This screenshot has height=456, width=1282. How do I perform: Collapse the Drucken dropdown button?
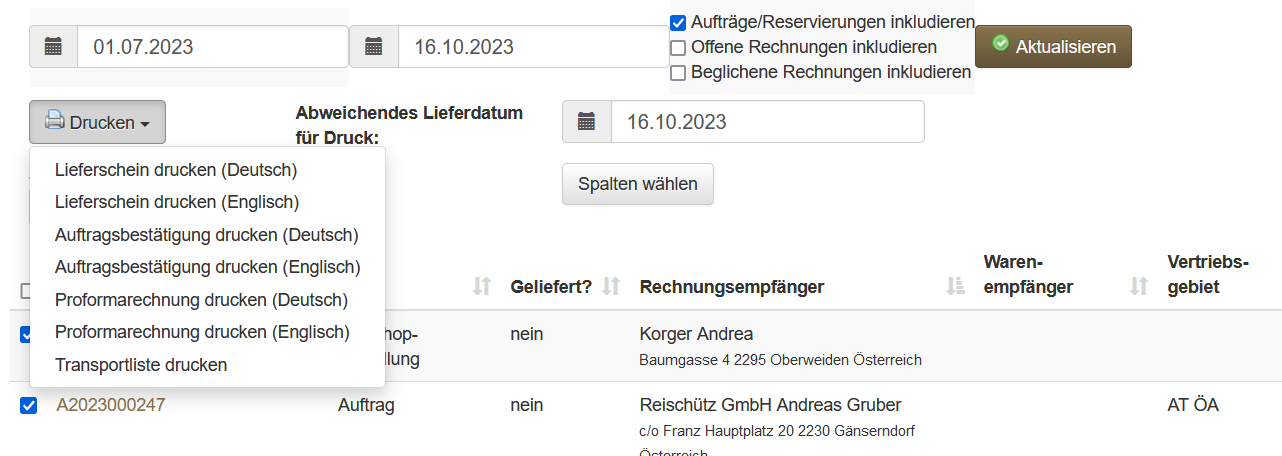pyautogui.click(x=97, y=122)
